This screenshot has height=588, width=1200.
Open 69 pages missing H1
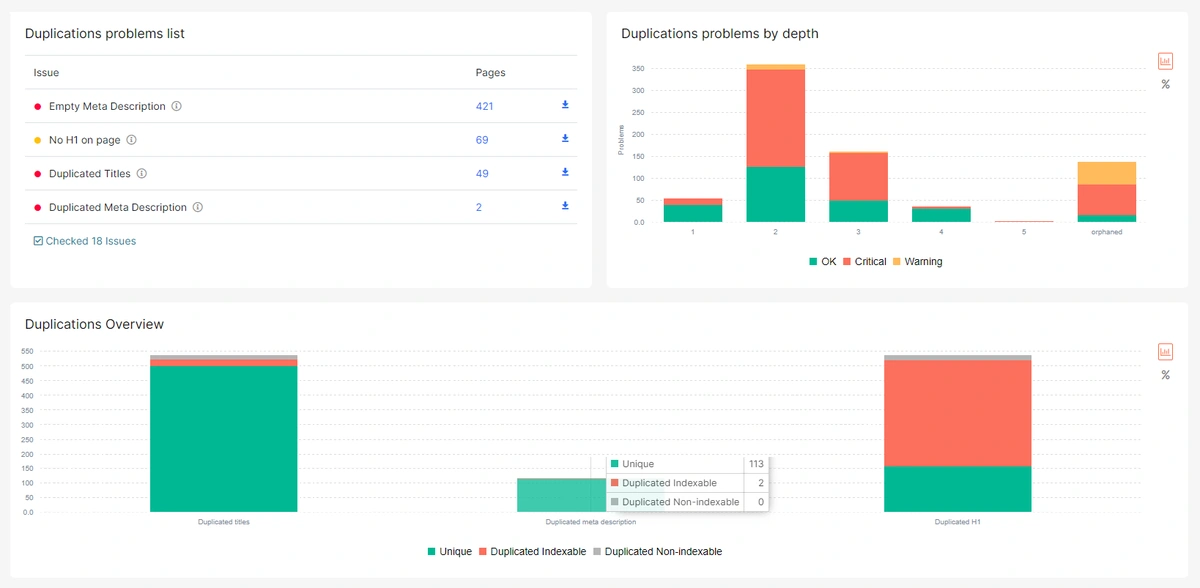click(482, 139)
